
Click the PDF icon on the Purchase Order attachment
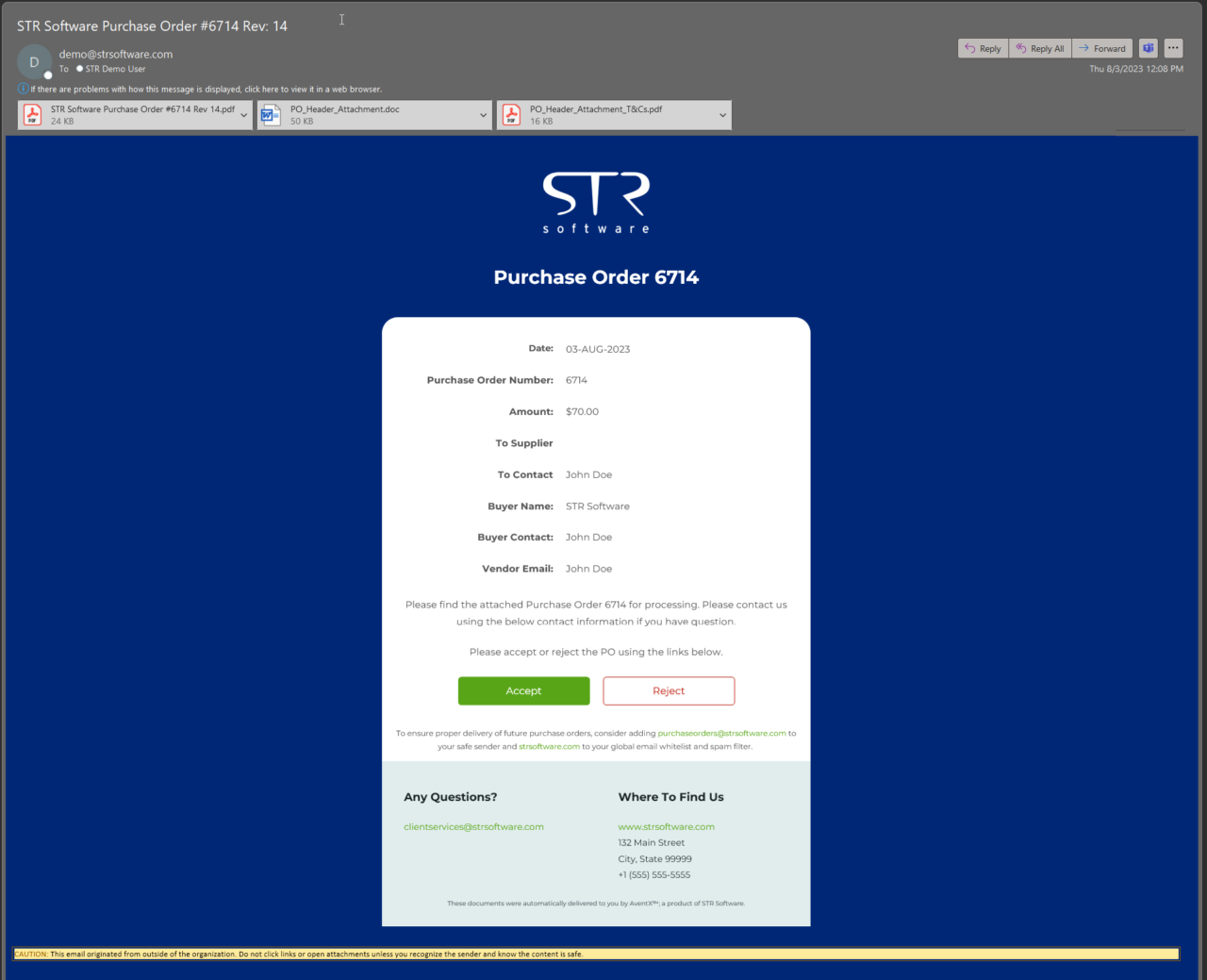point(33,114)
